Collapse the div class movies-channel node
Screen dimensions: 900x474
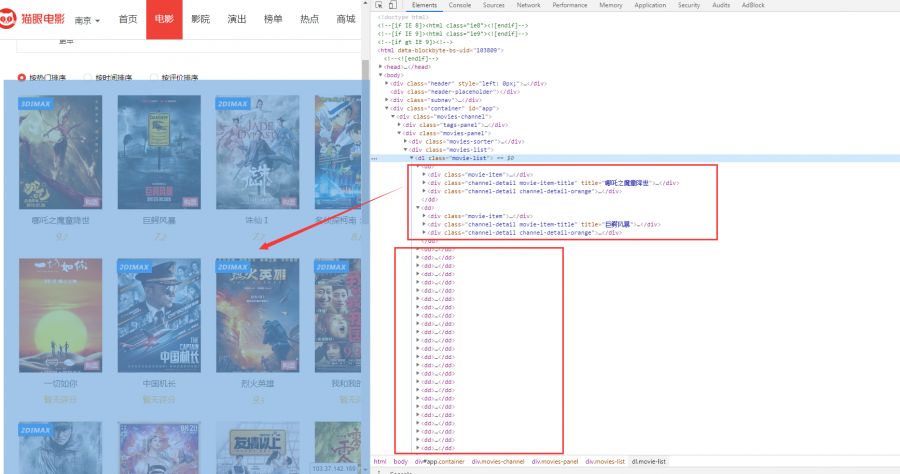(x=393, y=116)
